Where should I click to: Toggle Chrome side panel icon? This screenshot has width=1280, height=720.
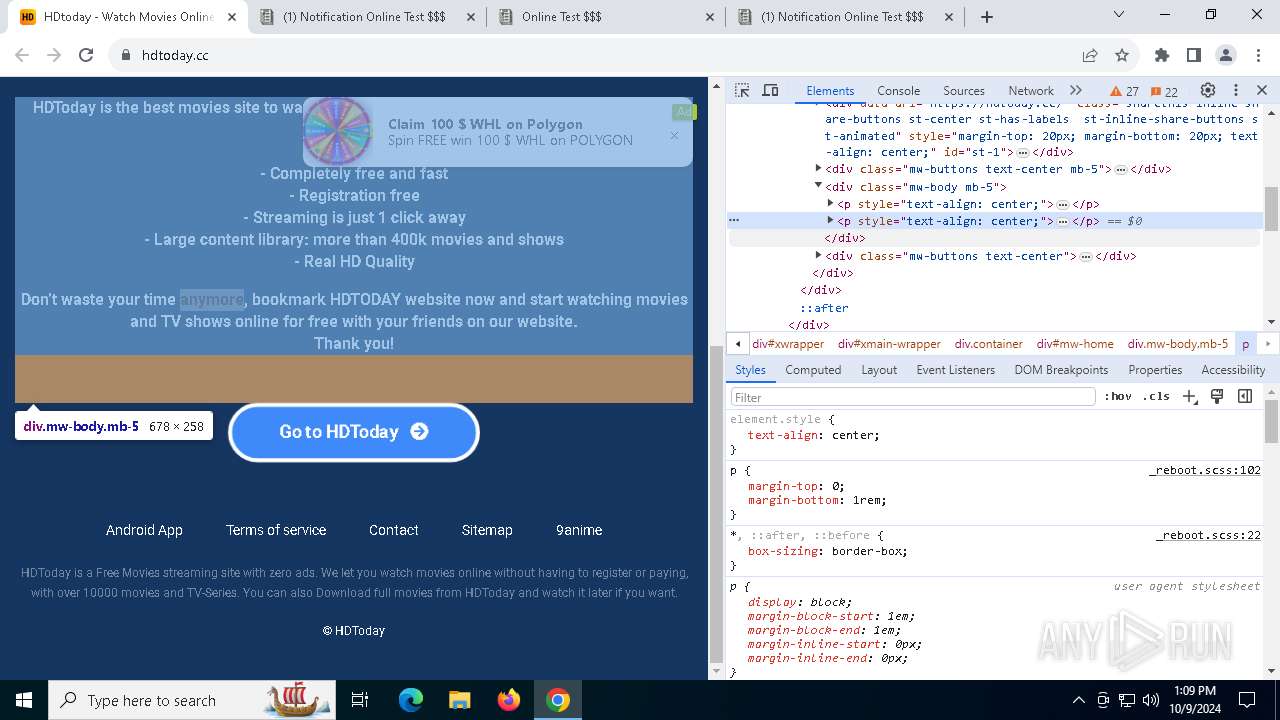pos(1193,55)
